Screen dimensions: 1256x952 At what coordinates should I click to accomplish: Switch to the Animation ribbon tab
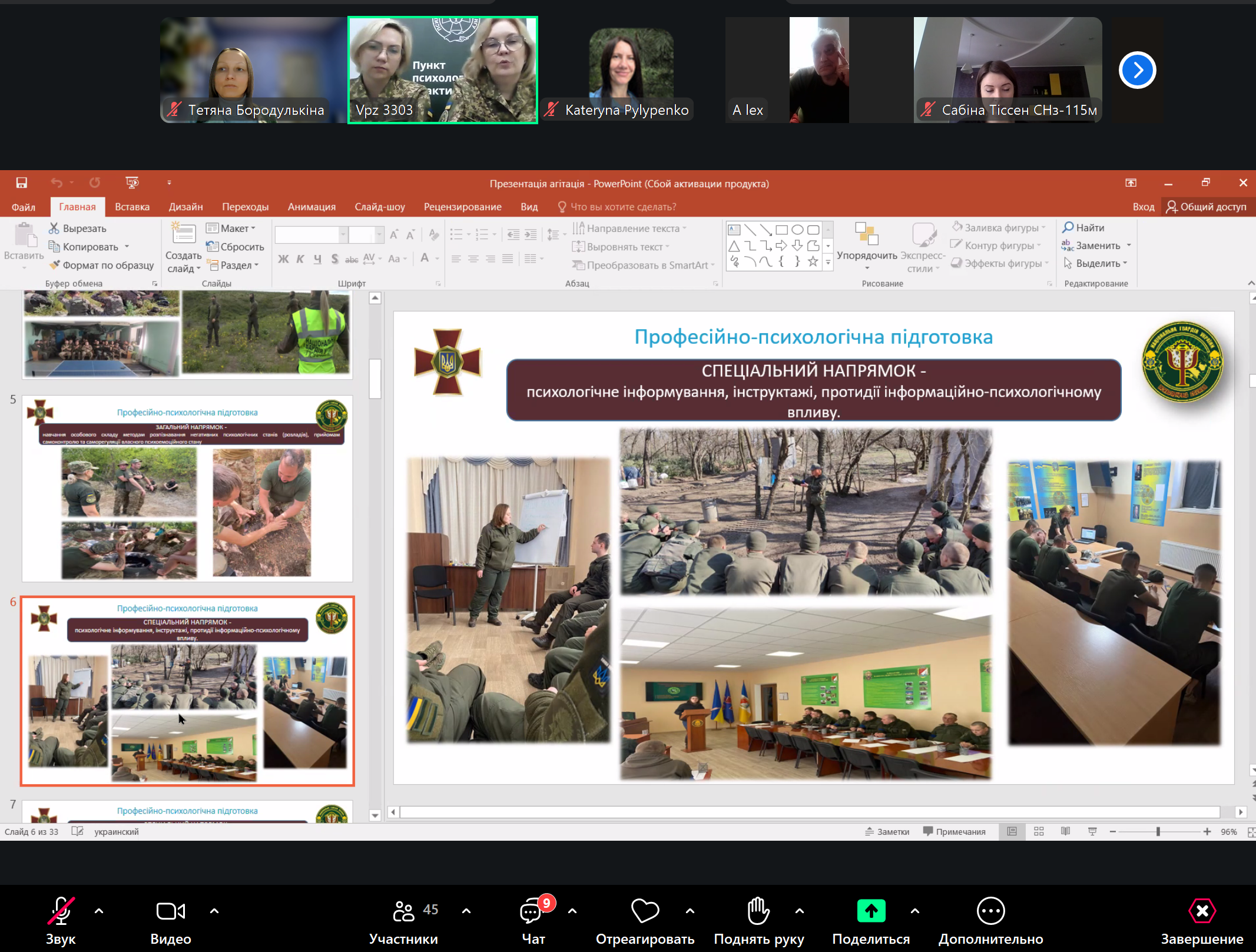coord(311,207)
